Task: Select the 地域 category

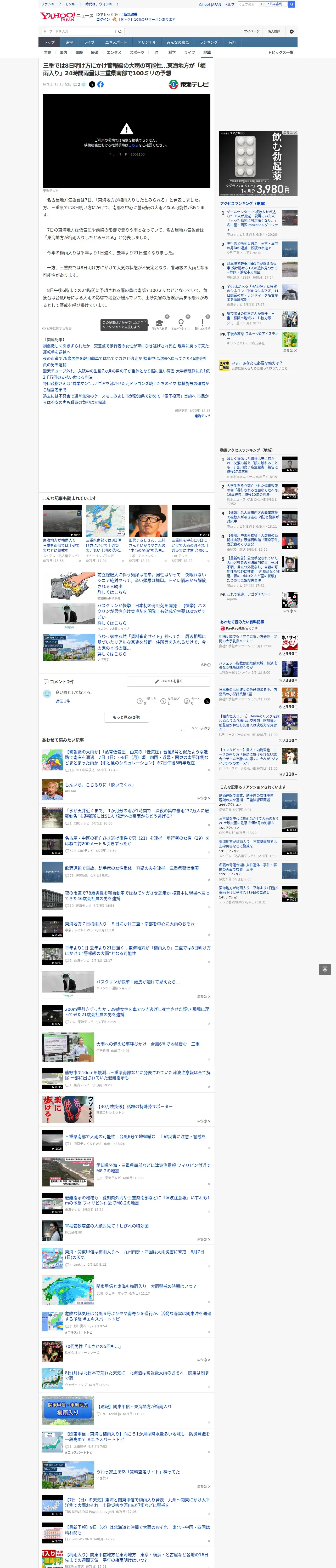Action: pos(207,52)
